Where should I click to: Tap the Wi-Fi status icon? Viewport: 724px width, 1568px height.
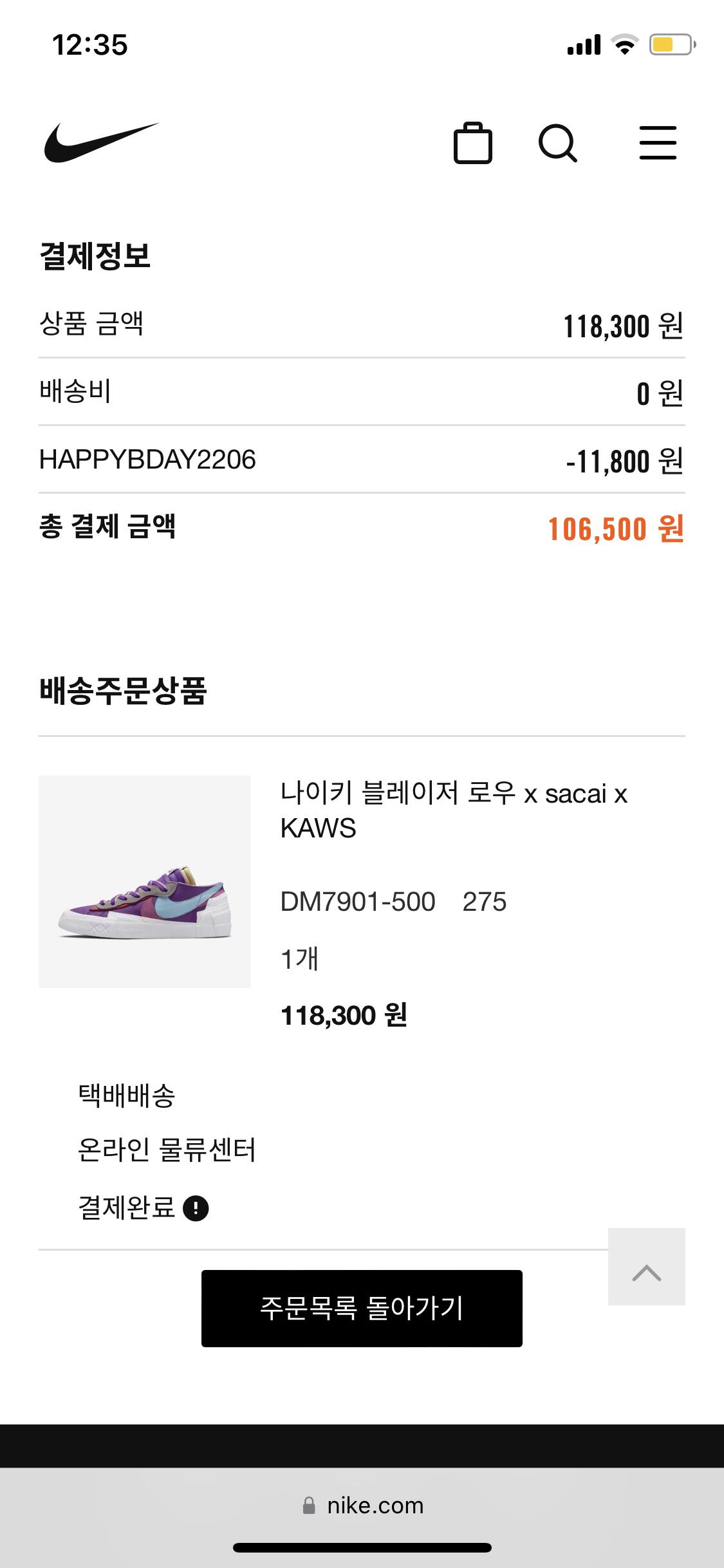tap(624, 44)
